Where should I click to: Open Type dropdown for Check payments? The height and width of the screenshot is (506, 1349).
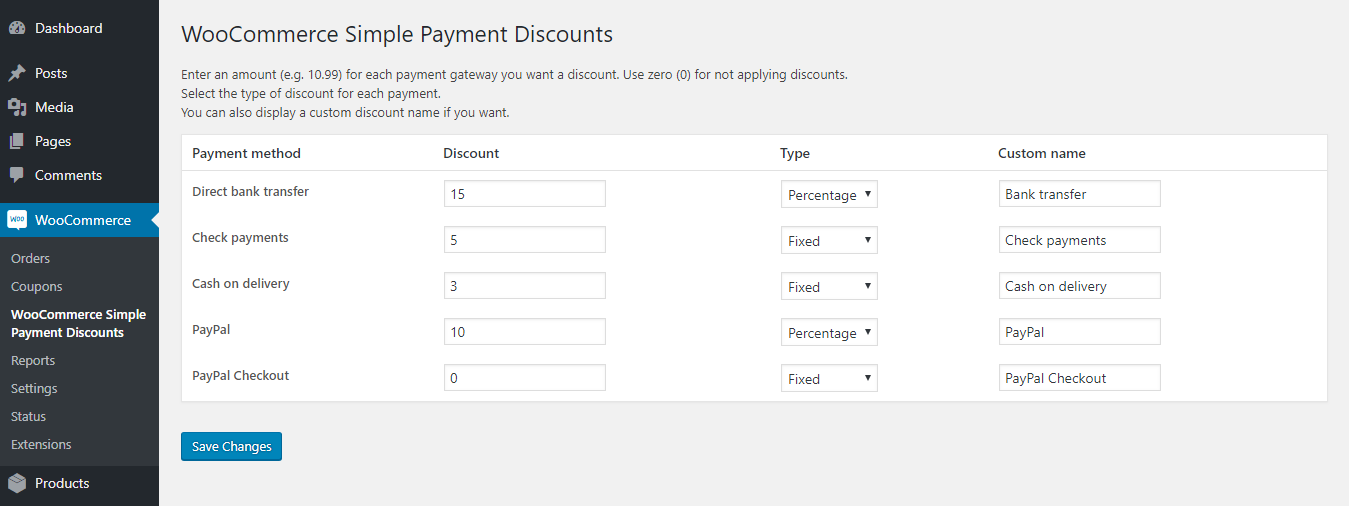pyautogui.click(x=829, y=241)
